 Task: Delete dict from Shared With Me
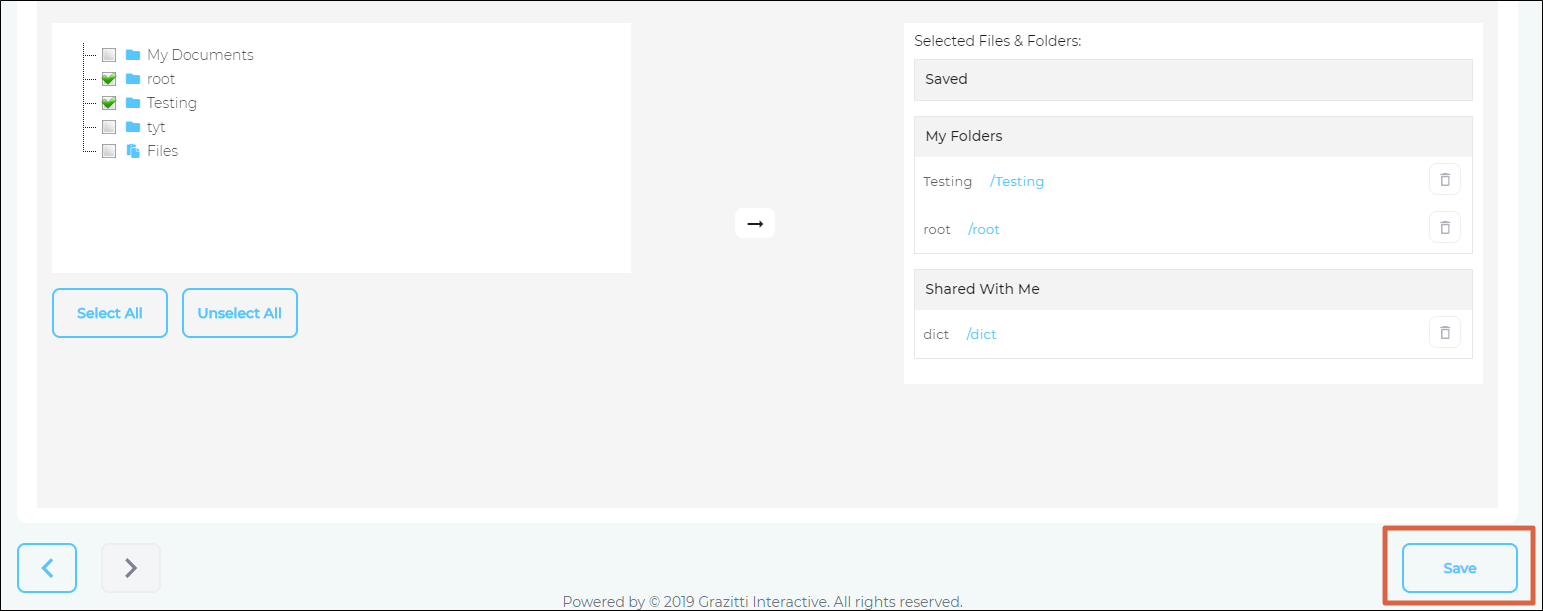point(1444,333)
